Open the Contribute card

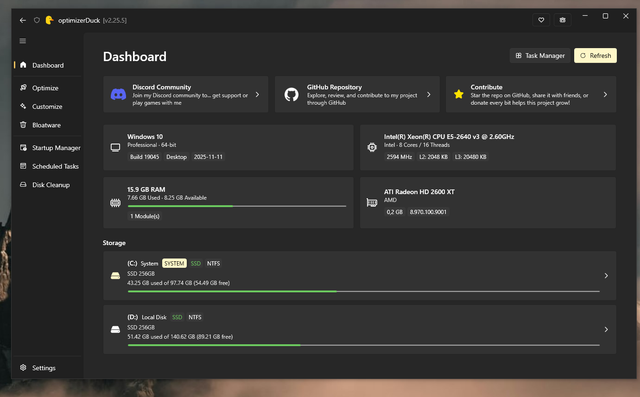(x=531, y=94)
